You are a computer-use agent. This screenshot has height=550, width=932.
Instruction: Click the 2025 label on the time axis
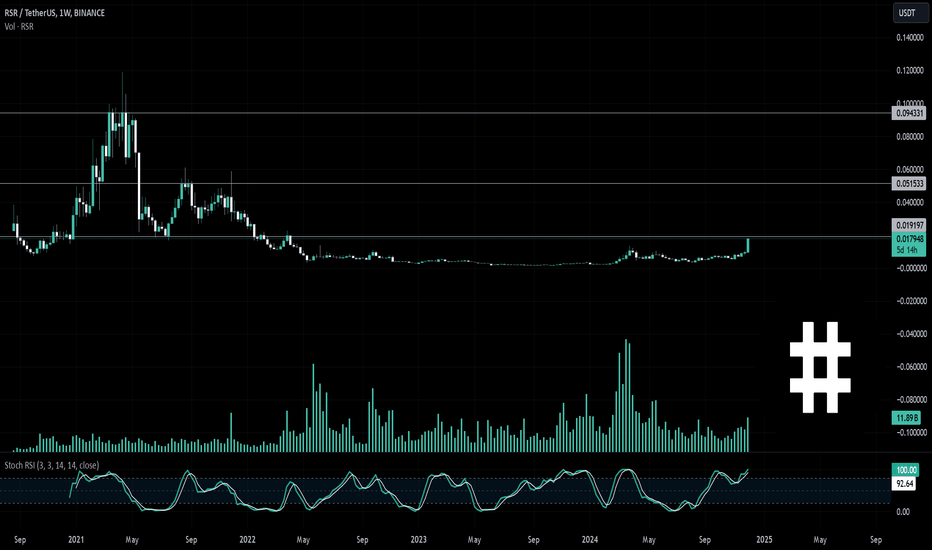[764, 540]
